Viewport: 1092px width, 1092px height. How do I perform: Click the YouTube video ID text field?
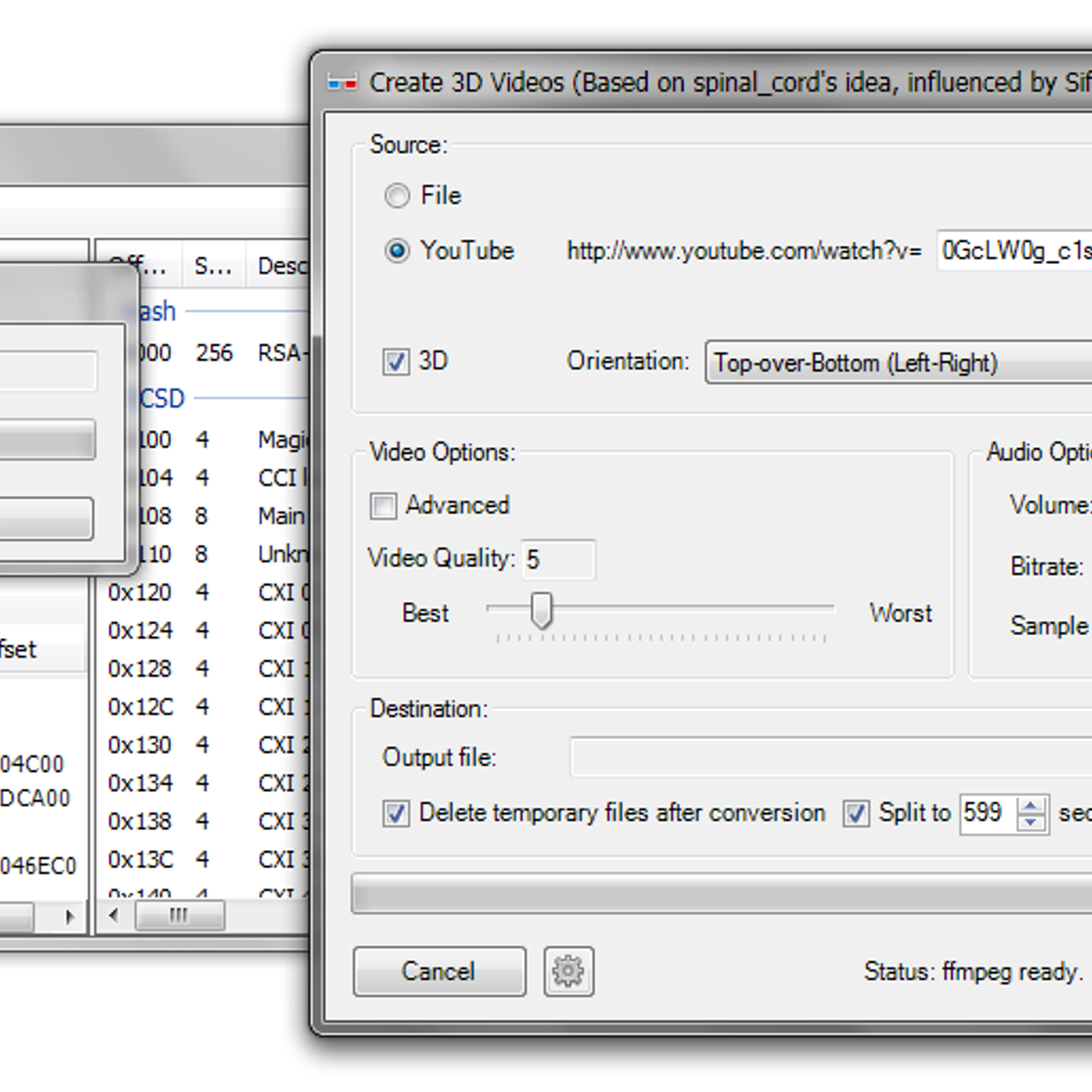click(1013, 251)
